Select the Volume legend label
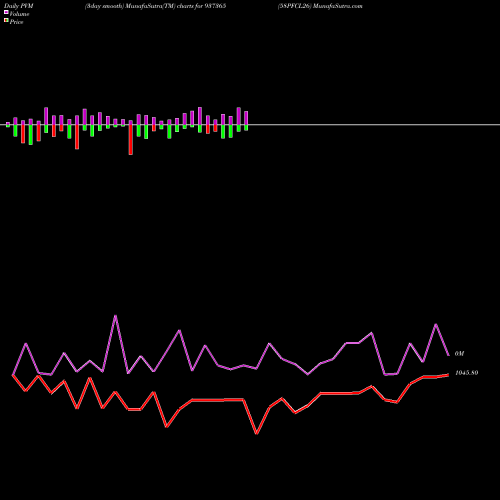The width and height of the screenshot is (500, 500). (19, 14)
